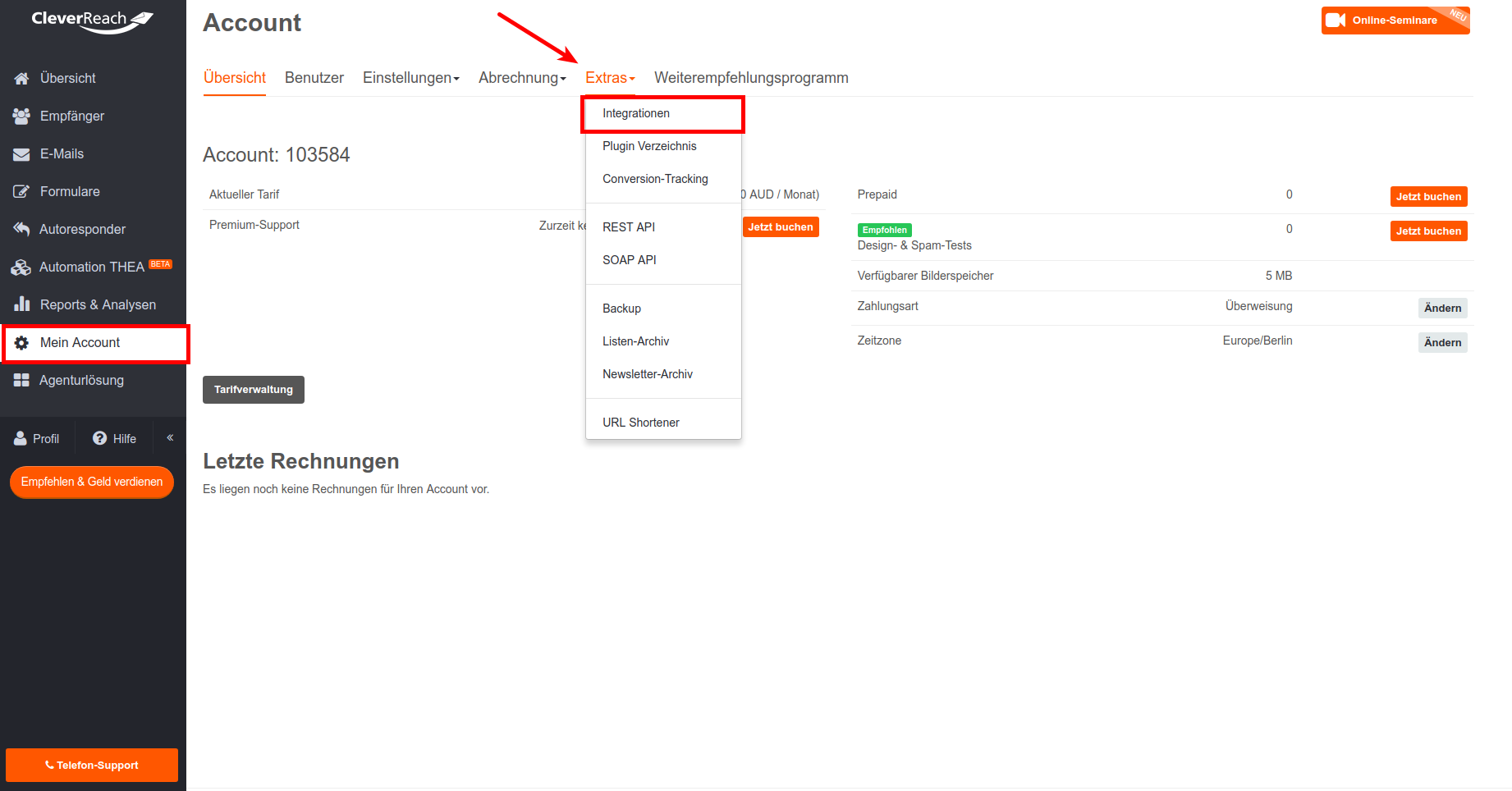Viewport: 1512px width, 791px height.
Task: Click the Hilfe question mark icon
Action: point(100,438)
